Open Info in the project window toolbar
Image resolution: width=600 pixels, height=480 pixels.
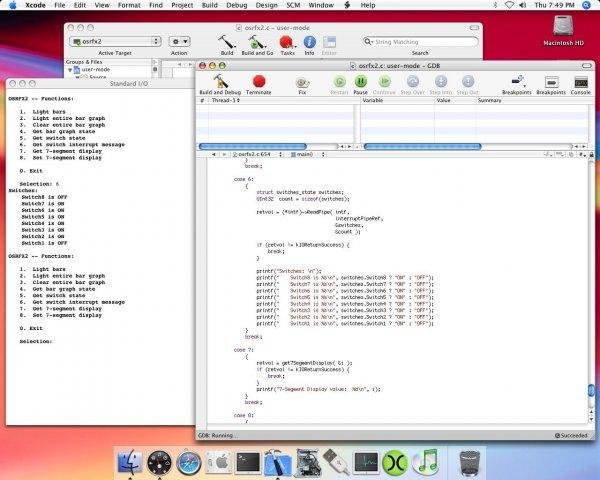tap(310, 45)
